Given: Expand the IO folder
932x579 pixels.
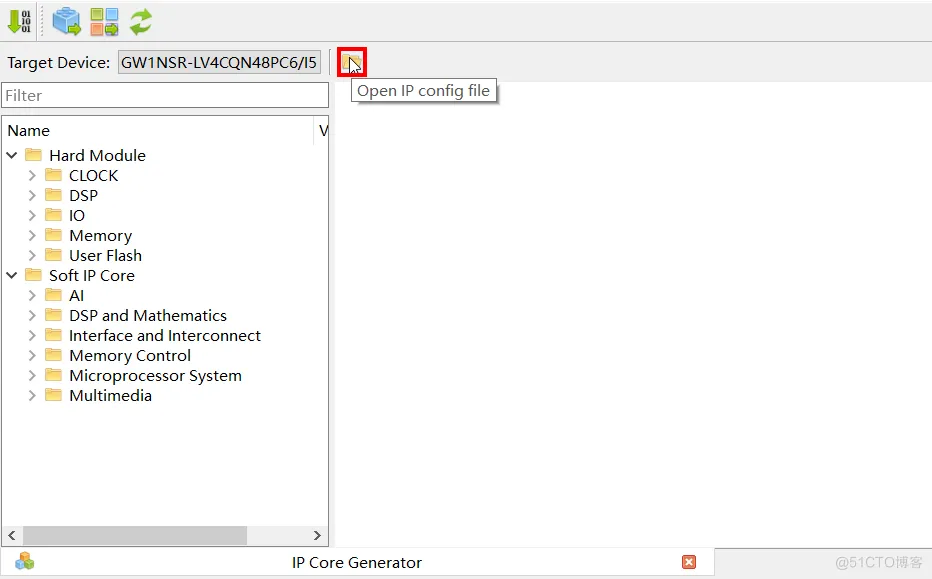Looking at the screenshot, I should pos(32,215).
